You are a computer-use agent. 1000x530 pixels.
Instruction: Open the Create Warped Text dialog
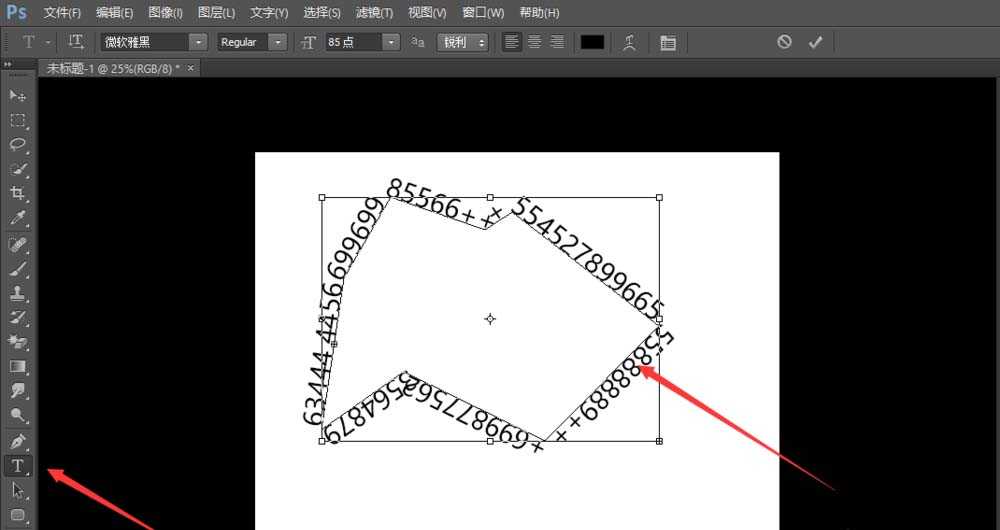pyautogui.click(x=629, y=42)
